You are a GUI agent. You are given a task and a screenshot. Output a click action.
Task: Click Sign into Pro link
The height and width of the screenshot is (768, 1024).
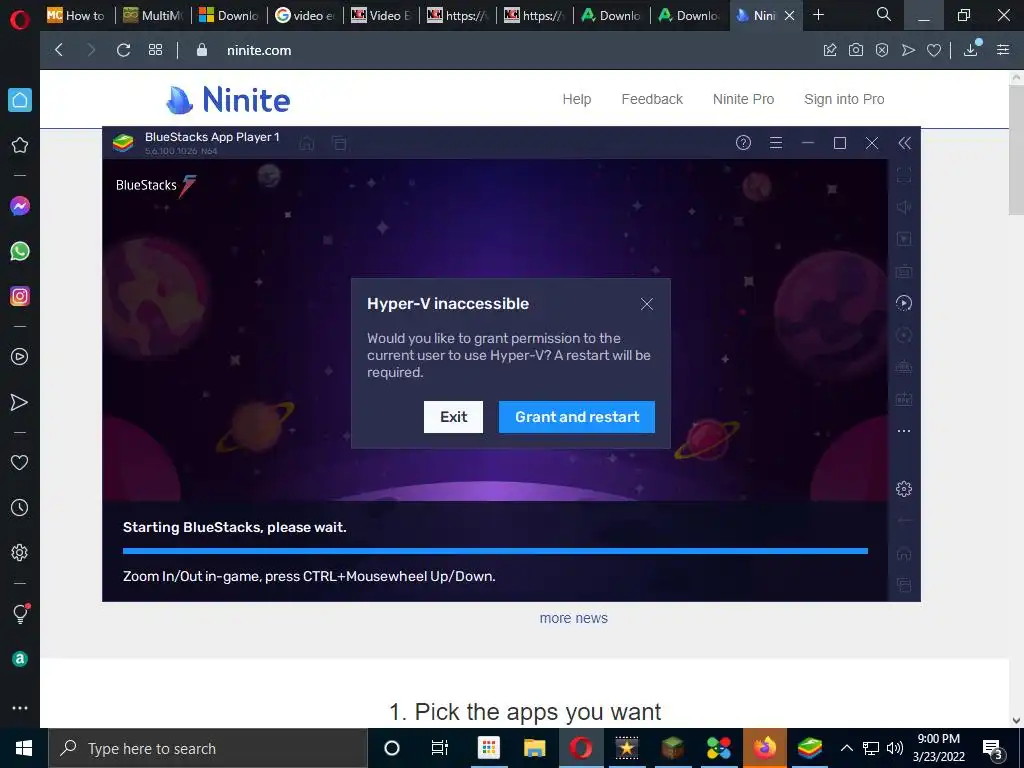(844, 99)
